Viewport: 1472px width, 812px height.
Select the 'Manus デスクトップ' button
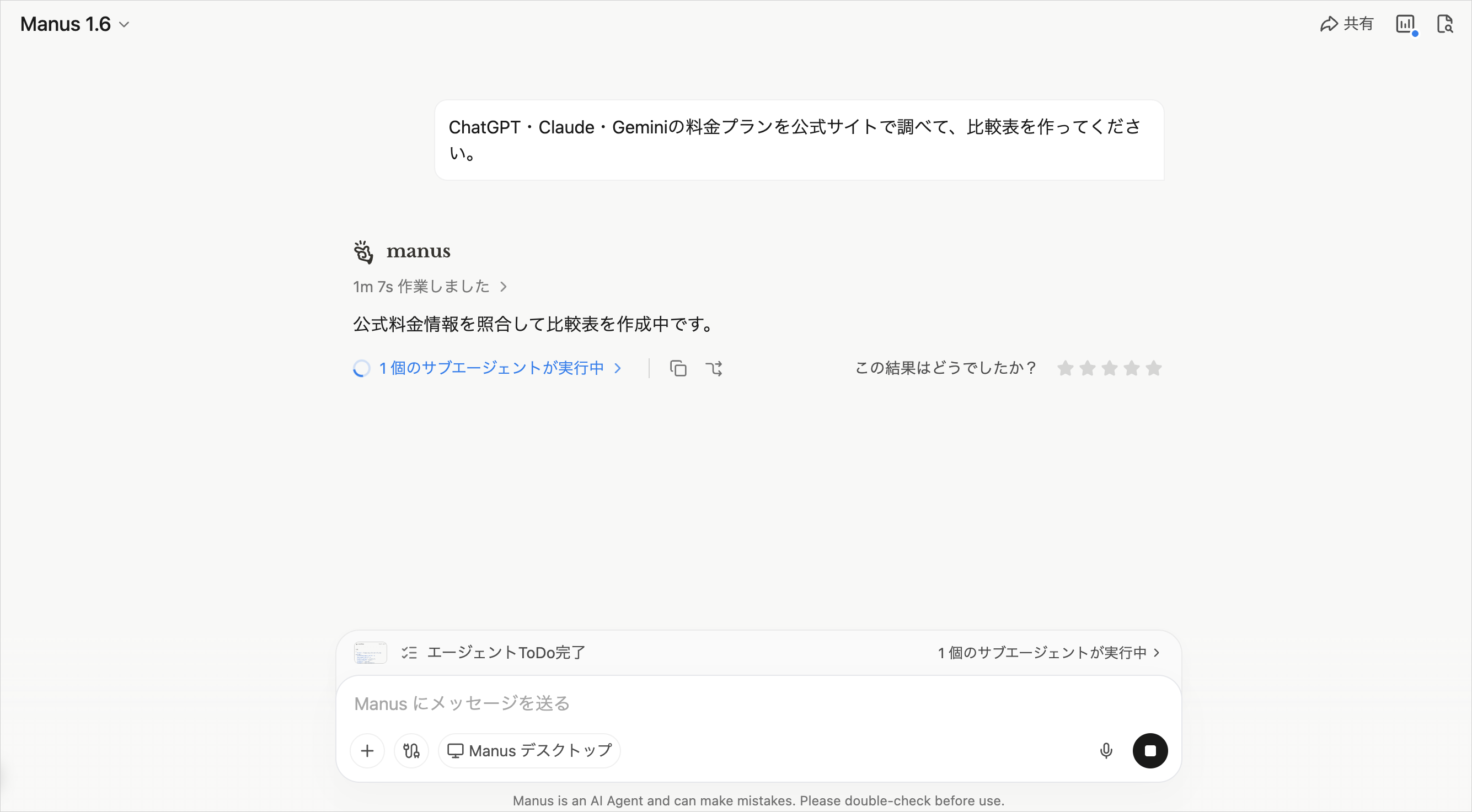coord(529,750)
